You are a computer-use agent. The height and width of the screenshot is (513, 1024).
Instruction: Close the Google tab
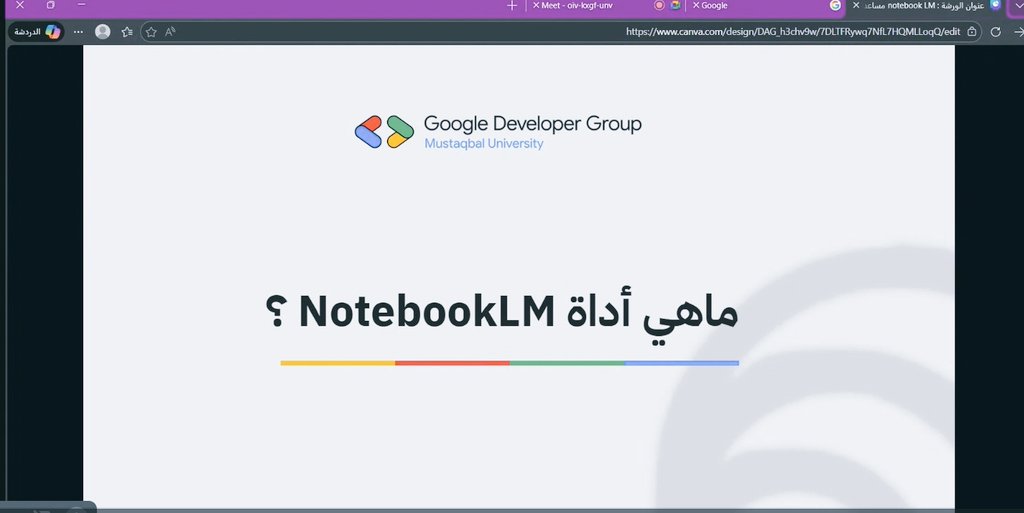[696, 5]
